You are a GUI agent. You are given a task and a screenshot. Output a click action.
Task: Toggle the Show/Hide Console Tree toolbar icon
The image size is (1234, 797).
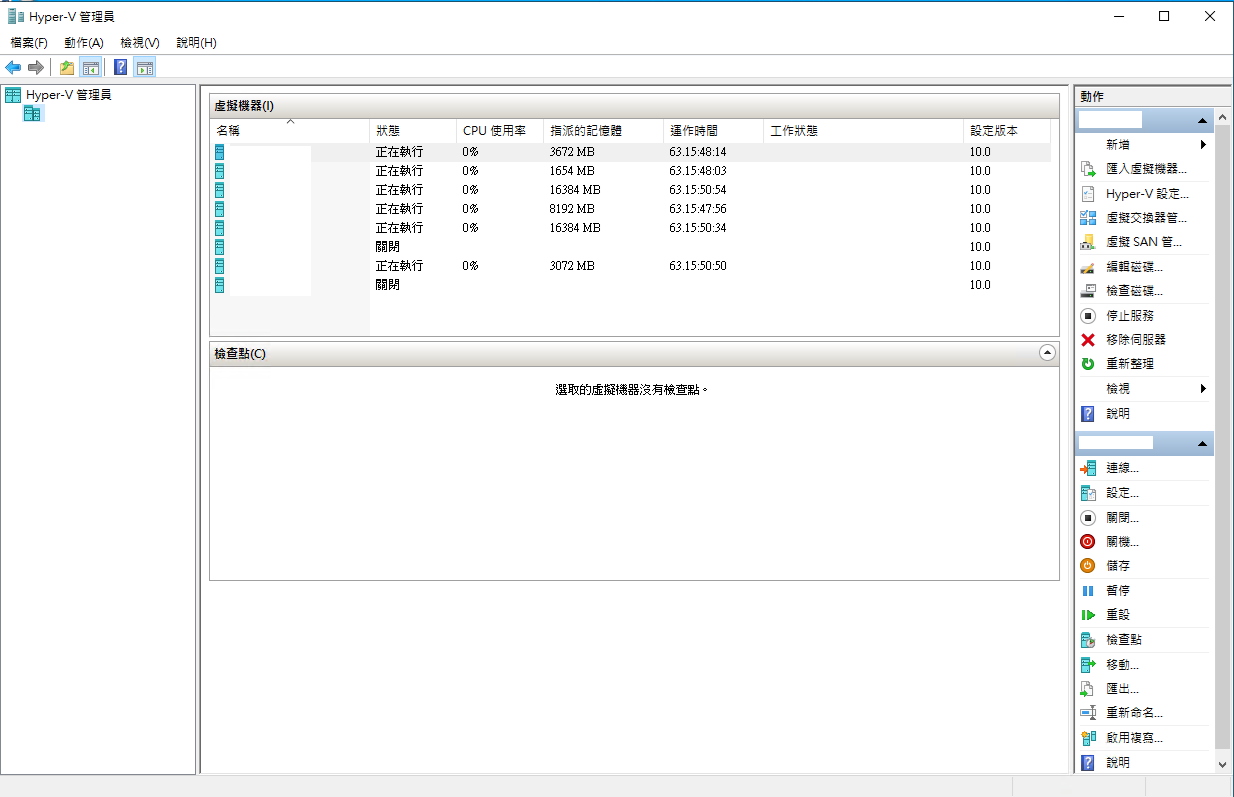tap(91, 67)
